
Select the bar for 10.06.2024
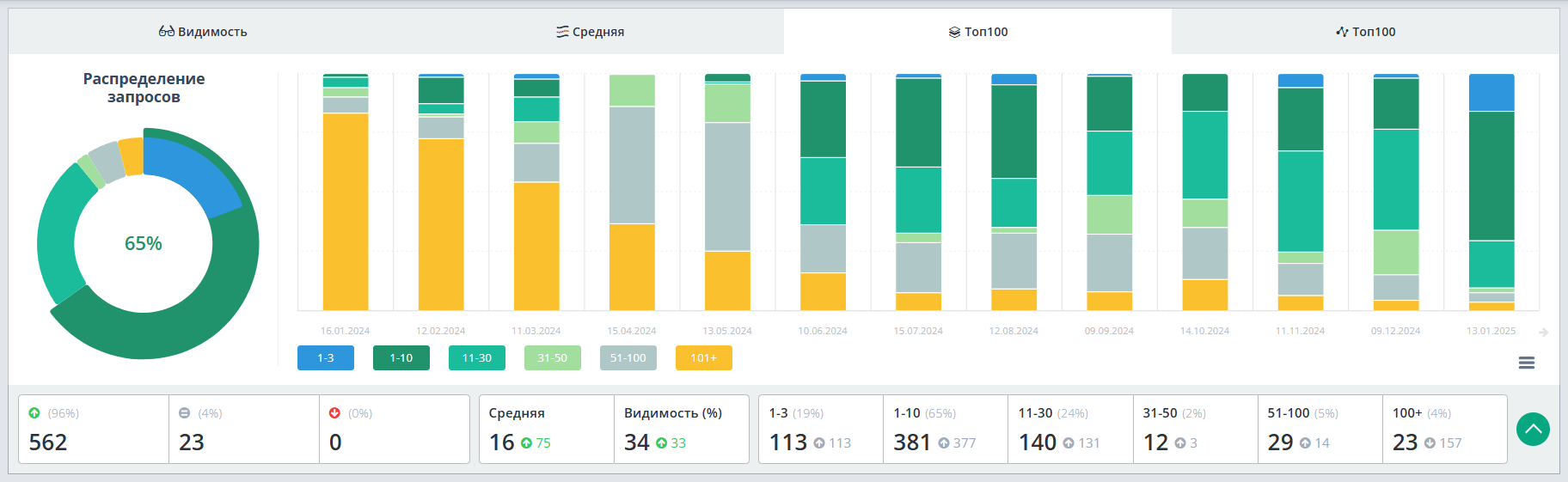pyautogui.click(x=823, y=192)
